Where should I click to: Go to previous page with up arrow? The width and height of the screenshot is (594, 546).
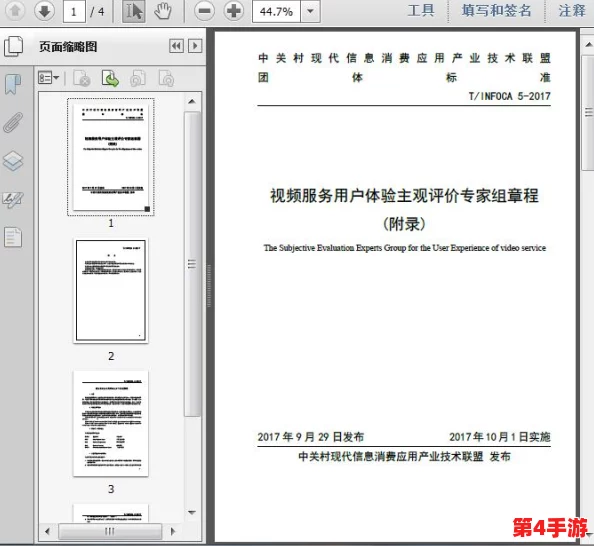pyautogui.click(x=15, y=11)
